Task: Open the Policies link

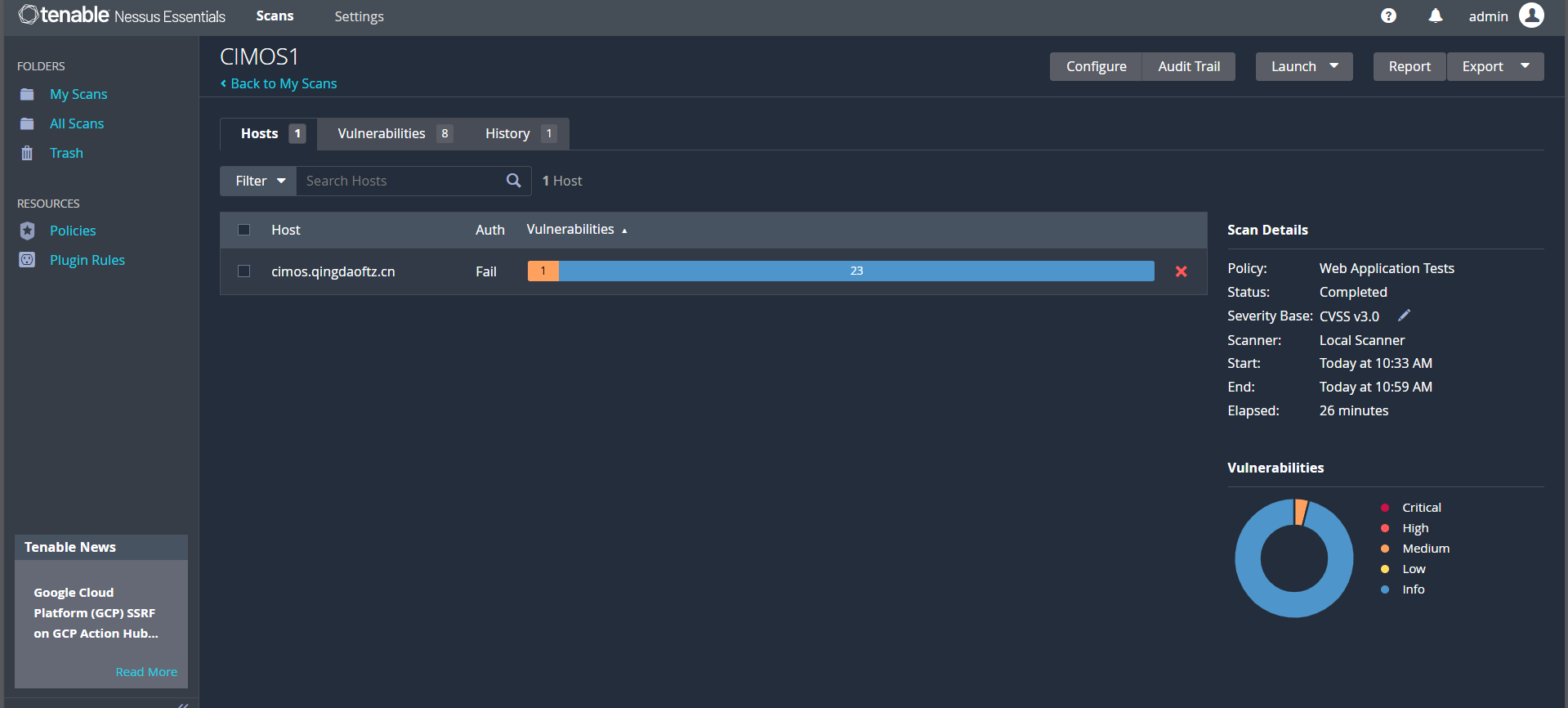Action: [x=73, y=231]
